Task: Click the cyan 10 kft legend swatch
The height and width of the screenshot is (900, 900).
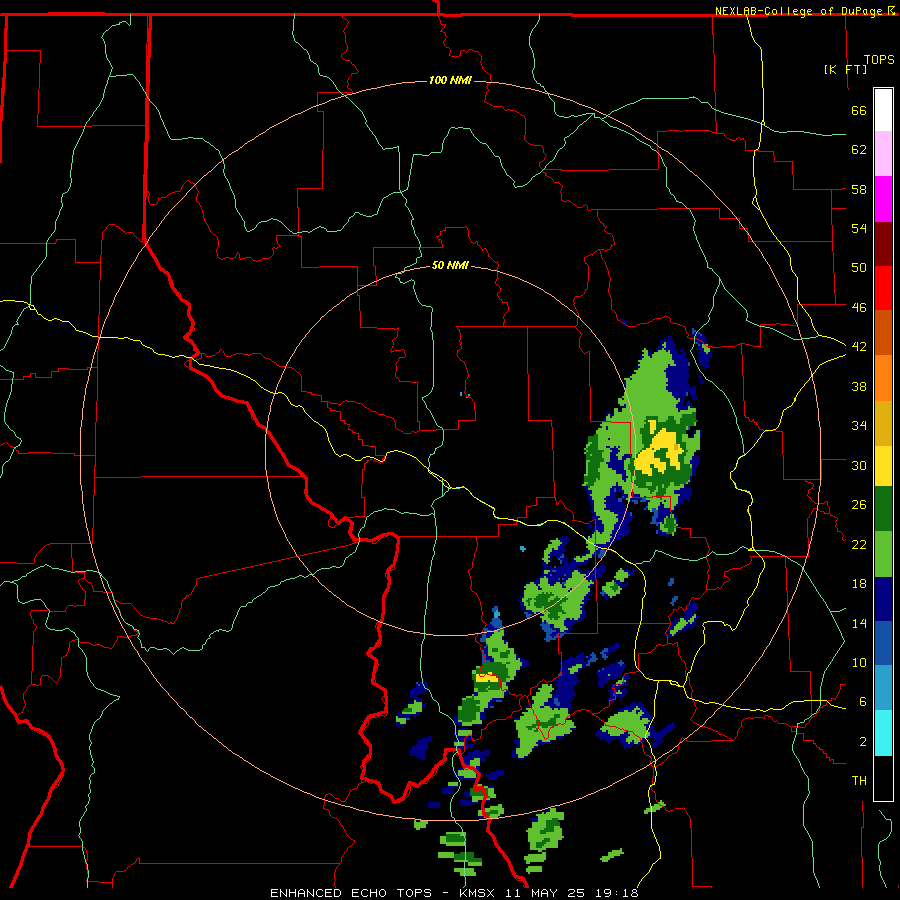Action: tap(883, 733)
